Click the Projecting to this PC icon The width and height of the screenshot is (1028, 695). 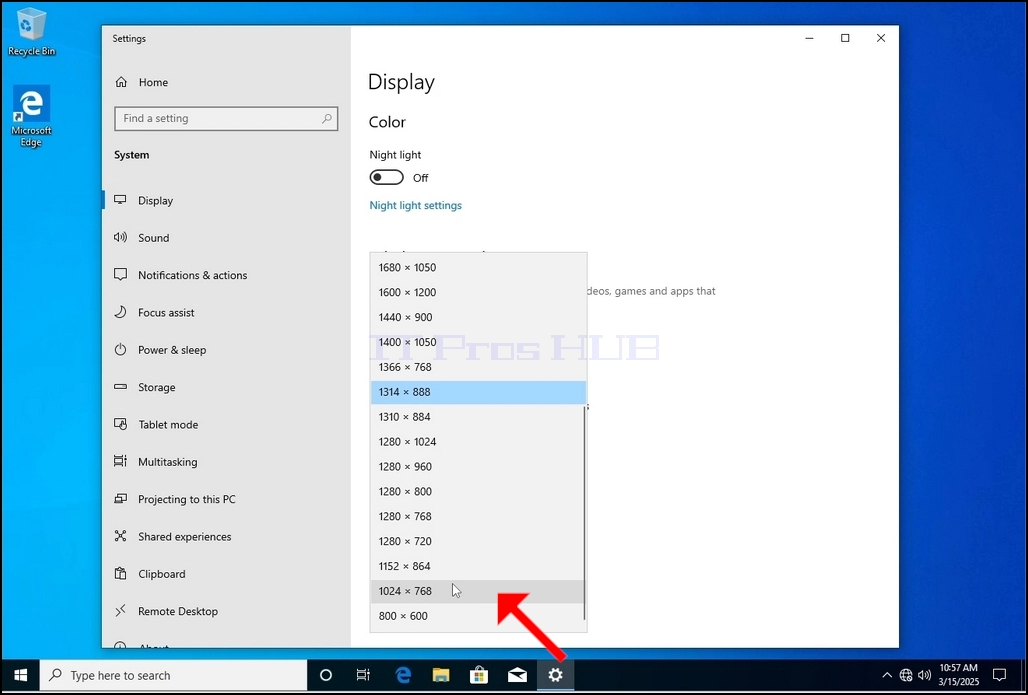tap(120, 499)
